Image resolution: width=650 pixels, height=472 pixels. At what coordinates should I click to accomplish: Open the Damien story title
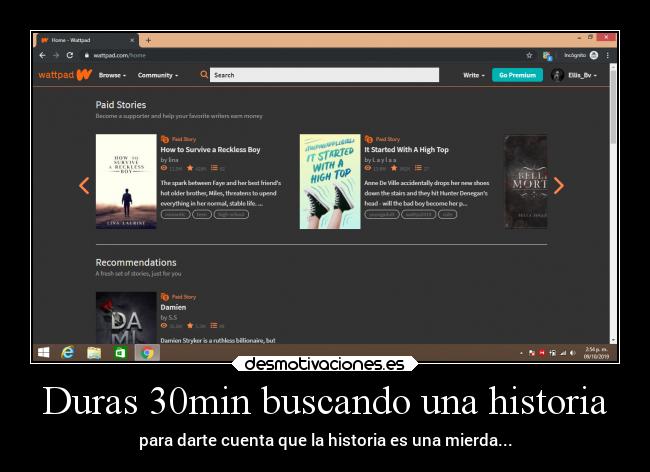point(173,307)
